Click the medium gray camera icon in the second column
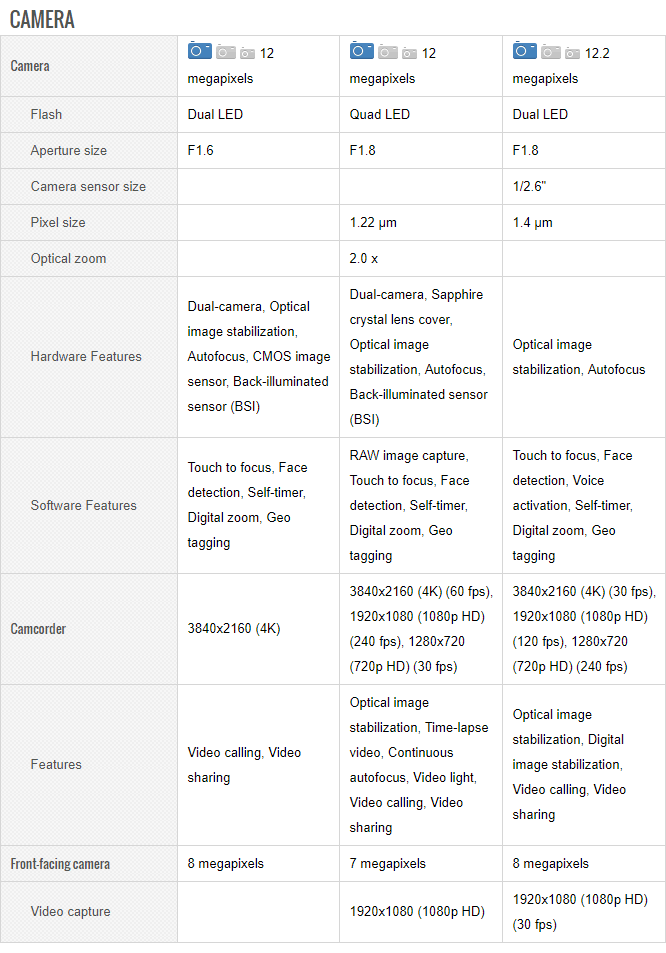This screenshot has height=953, width=666. (x=388, y=52)
